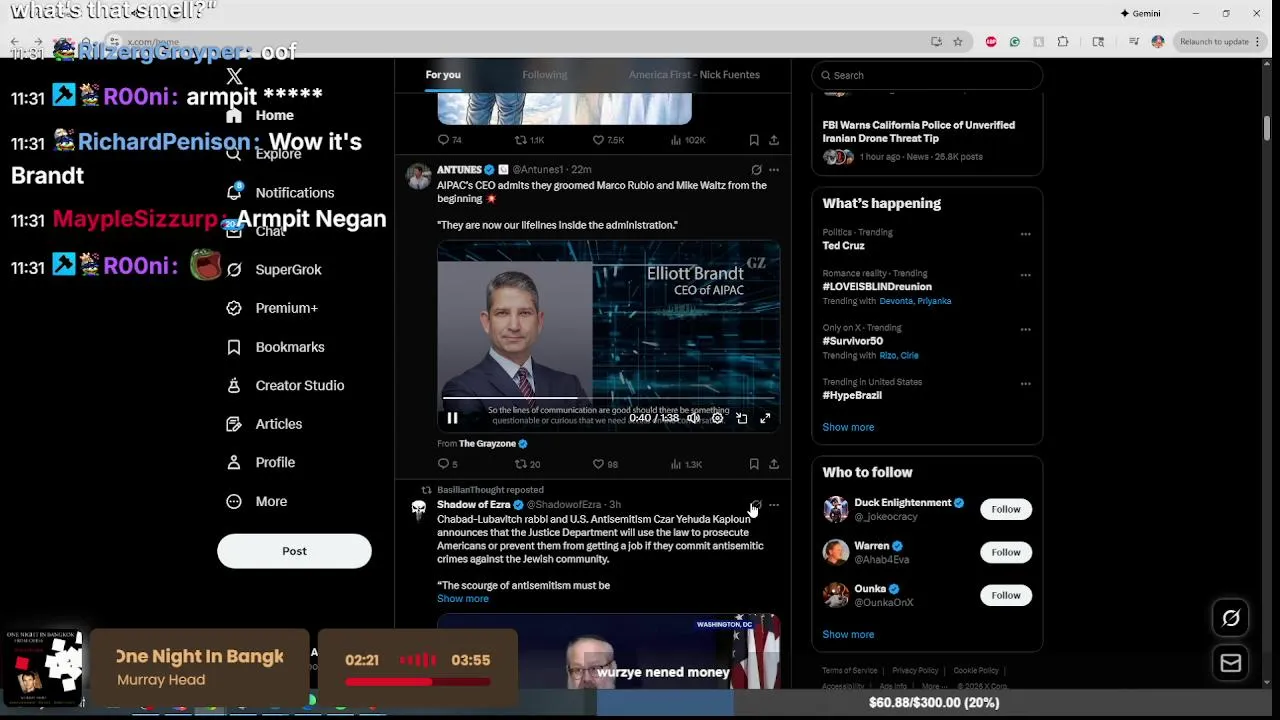
Task: Open Grammarly extension icon
Action: click(1015, 42)
